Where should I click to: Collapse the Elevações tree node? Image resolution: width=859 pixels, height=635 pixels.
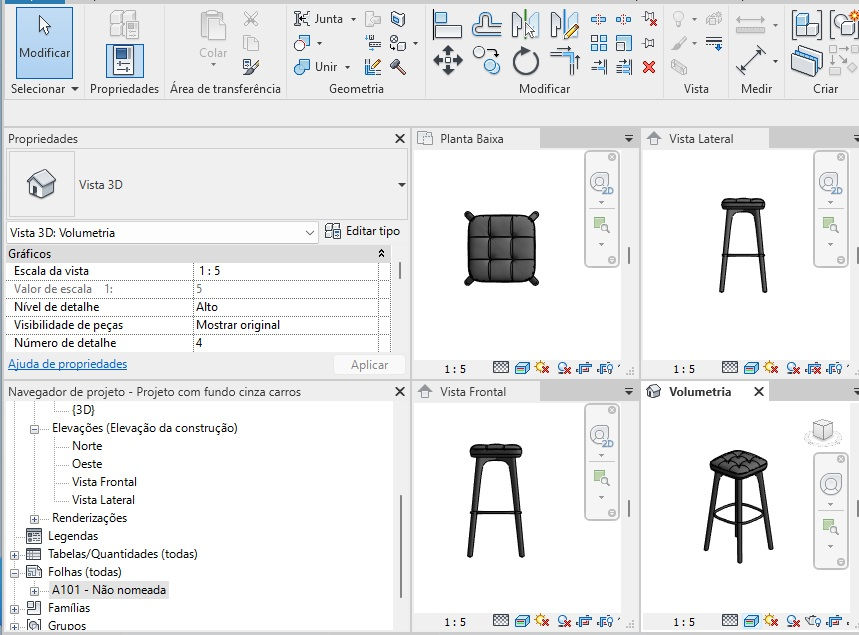click(34, 429)
